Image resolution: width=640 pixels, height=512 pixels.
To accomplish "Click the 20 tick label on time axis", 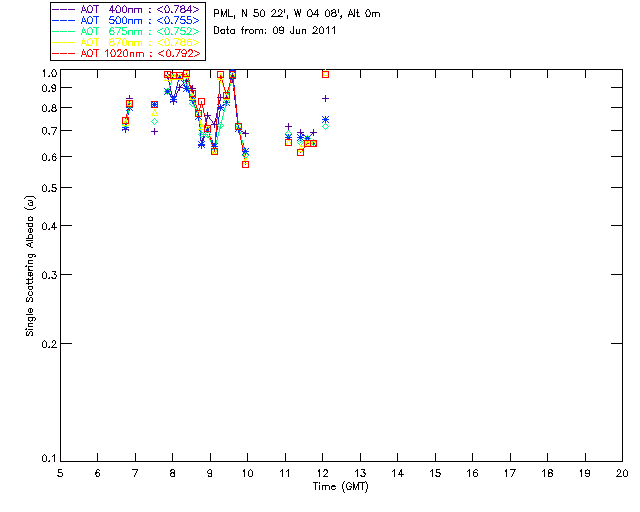I will pyautogui.click(x=622, y=472).
